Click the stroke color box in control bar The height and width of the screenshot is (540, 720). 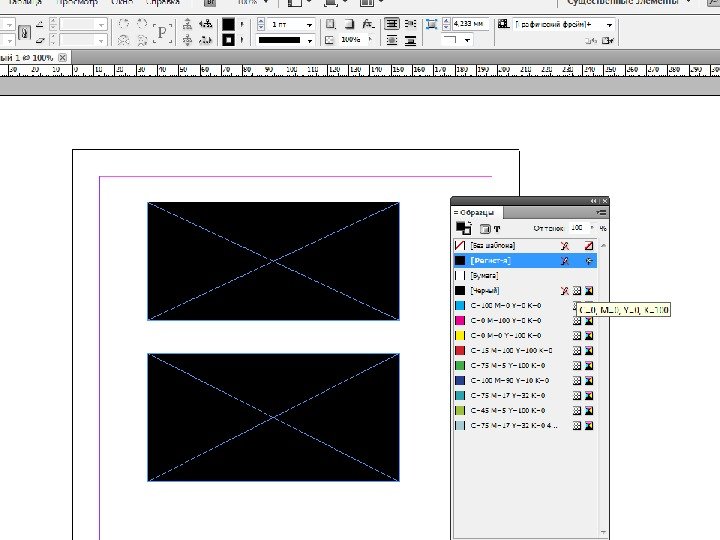(x=228, y=40)
